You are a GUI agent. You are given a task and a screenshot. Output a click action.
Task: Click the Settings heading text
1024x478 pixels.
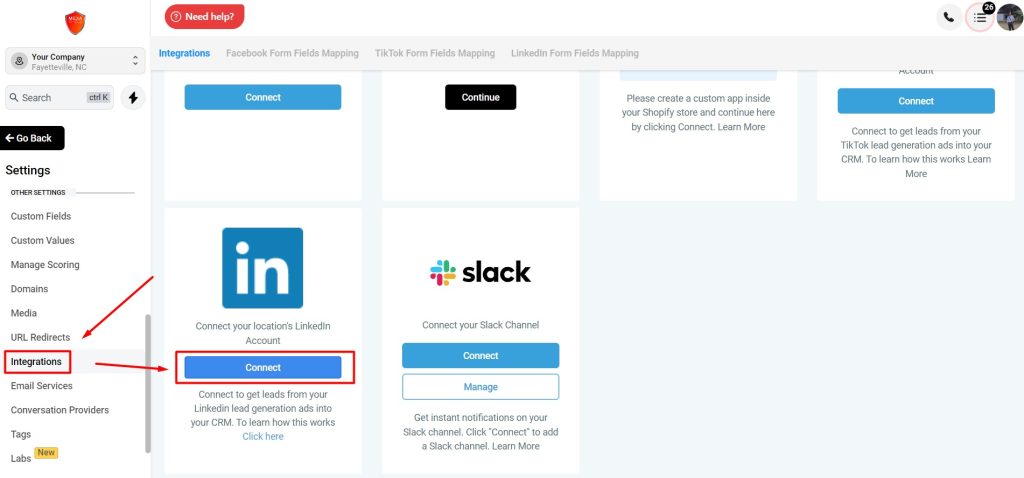pos(28,170)
